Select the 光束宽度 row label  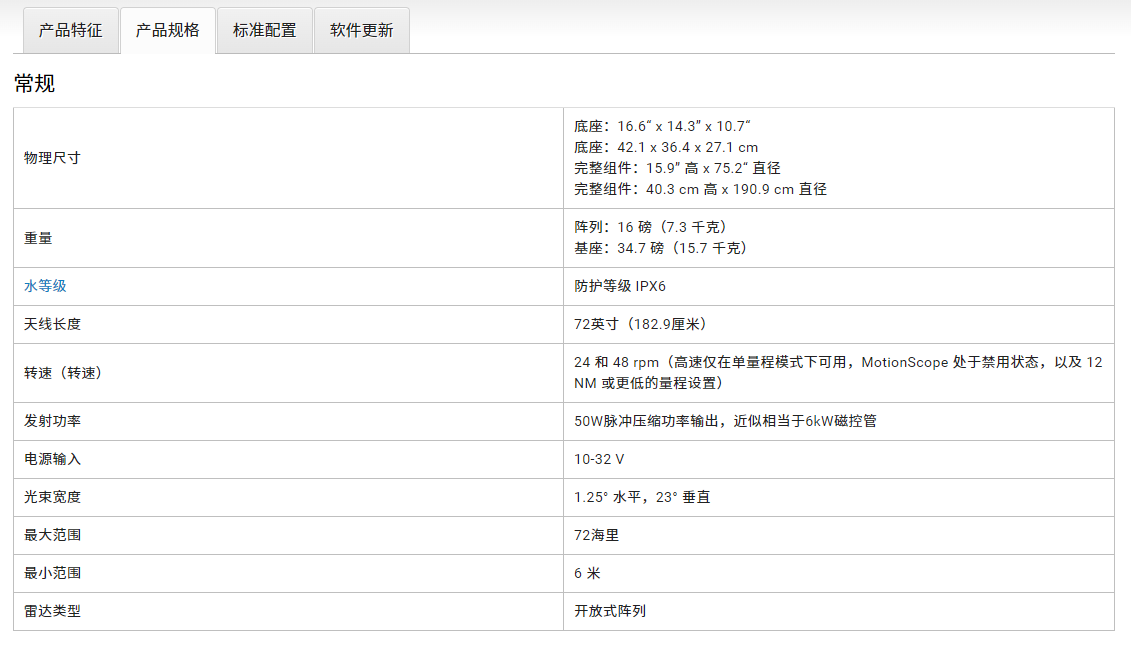[x=52, y=497]
